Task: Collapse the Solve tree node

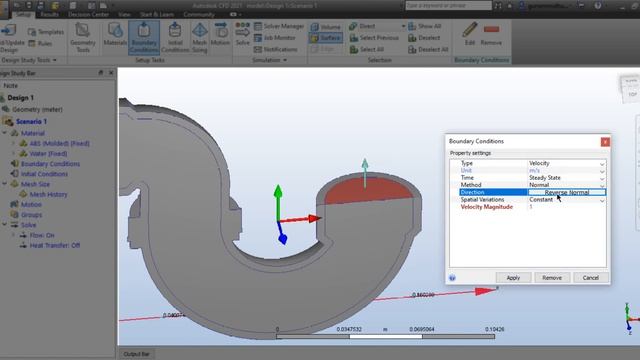Action: (x=4, y=225)
